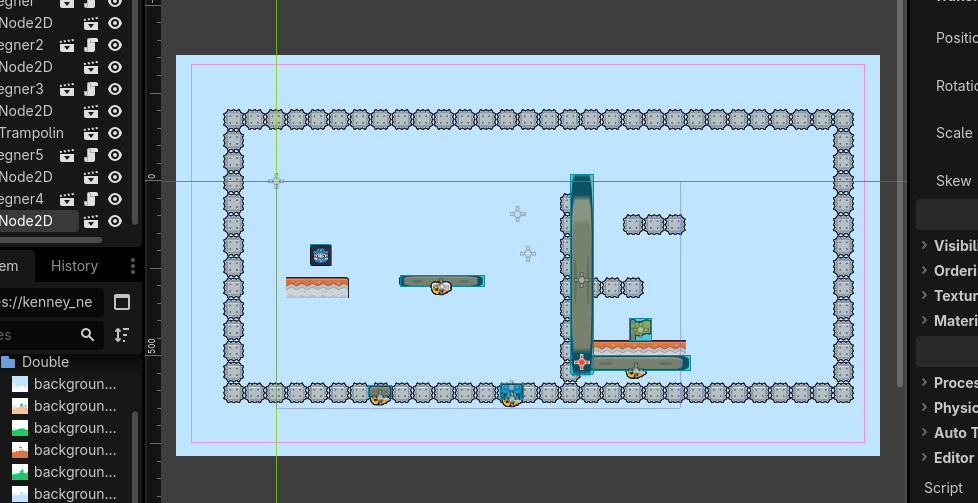Image resolution: width=978 pixels, height=503 pixels.
Task: Open the scene icon on the egner5 row
Action: 67,155
